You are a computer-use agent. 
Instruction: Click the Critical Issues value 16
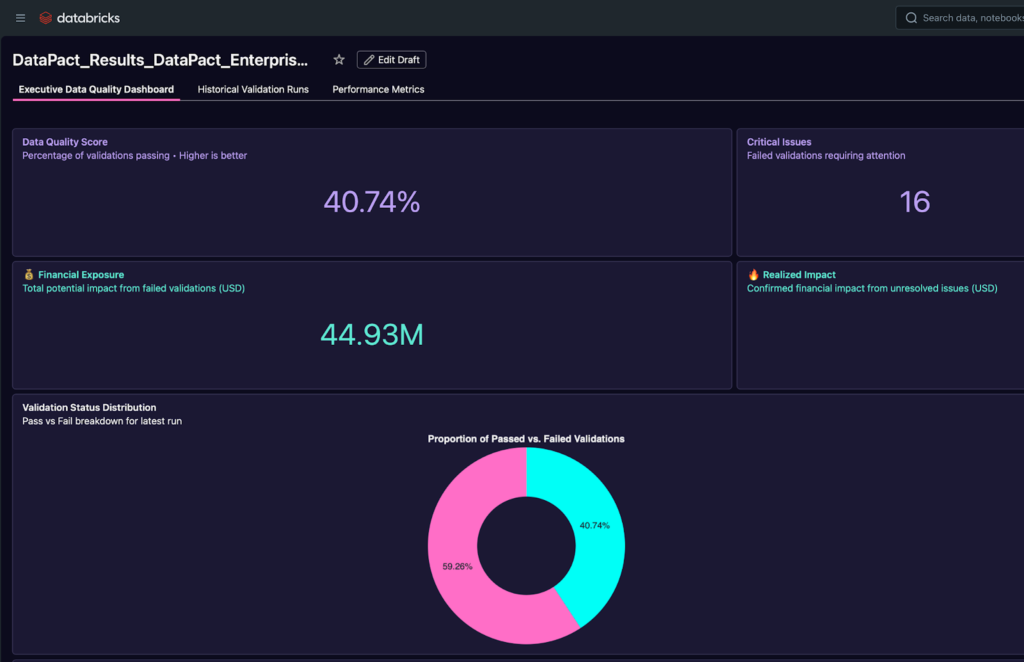(x=914, y=202)
